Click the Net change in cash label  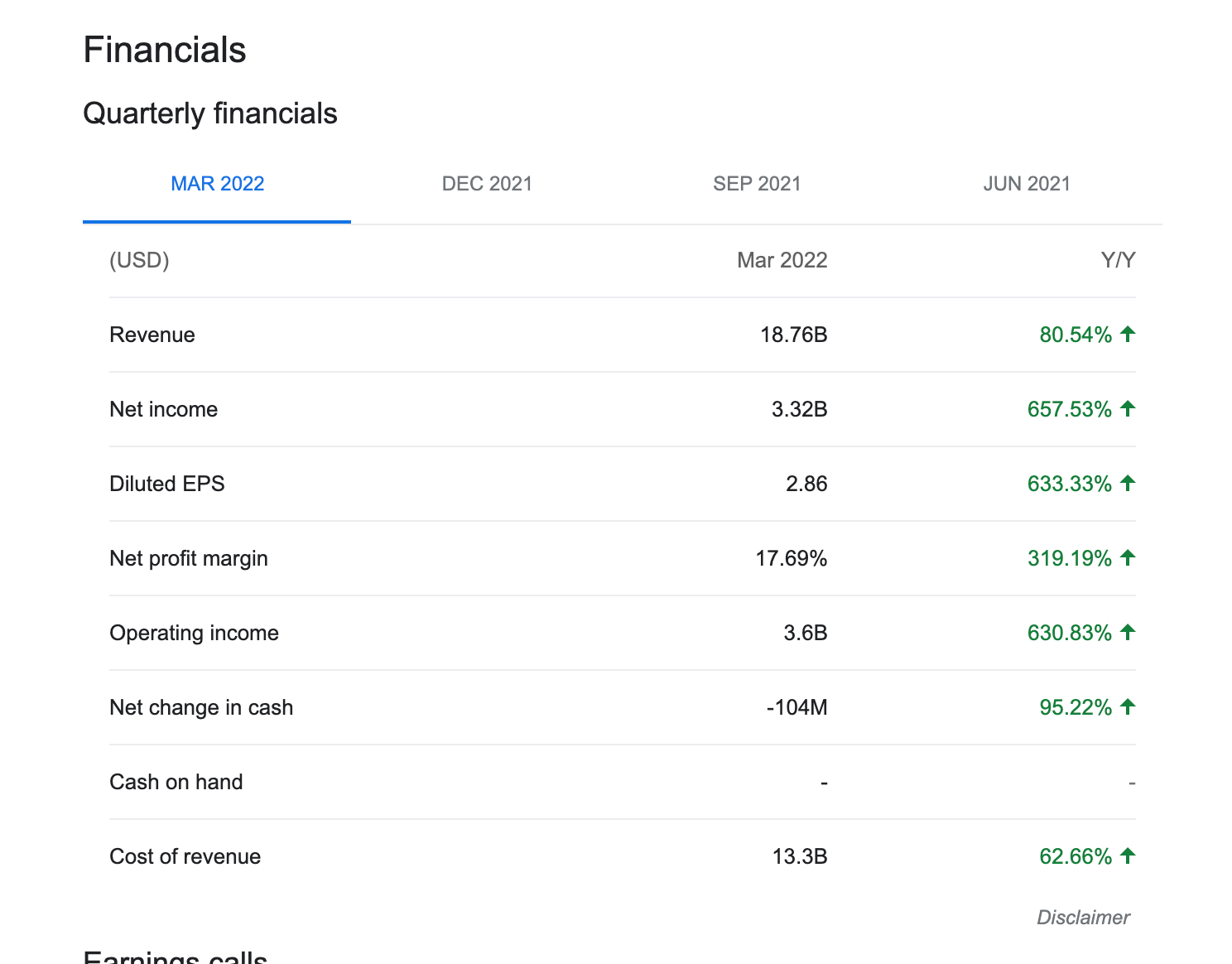[201, 707]
